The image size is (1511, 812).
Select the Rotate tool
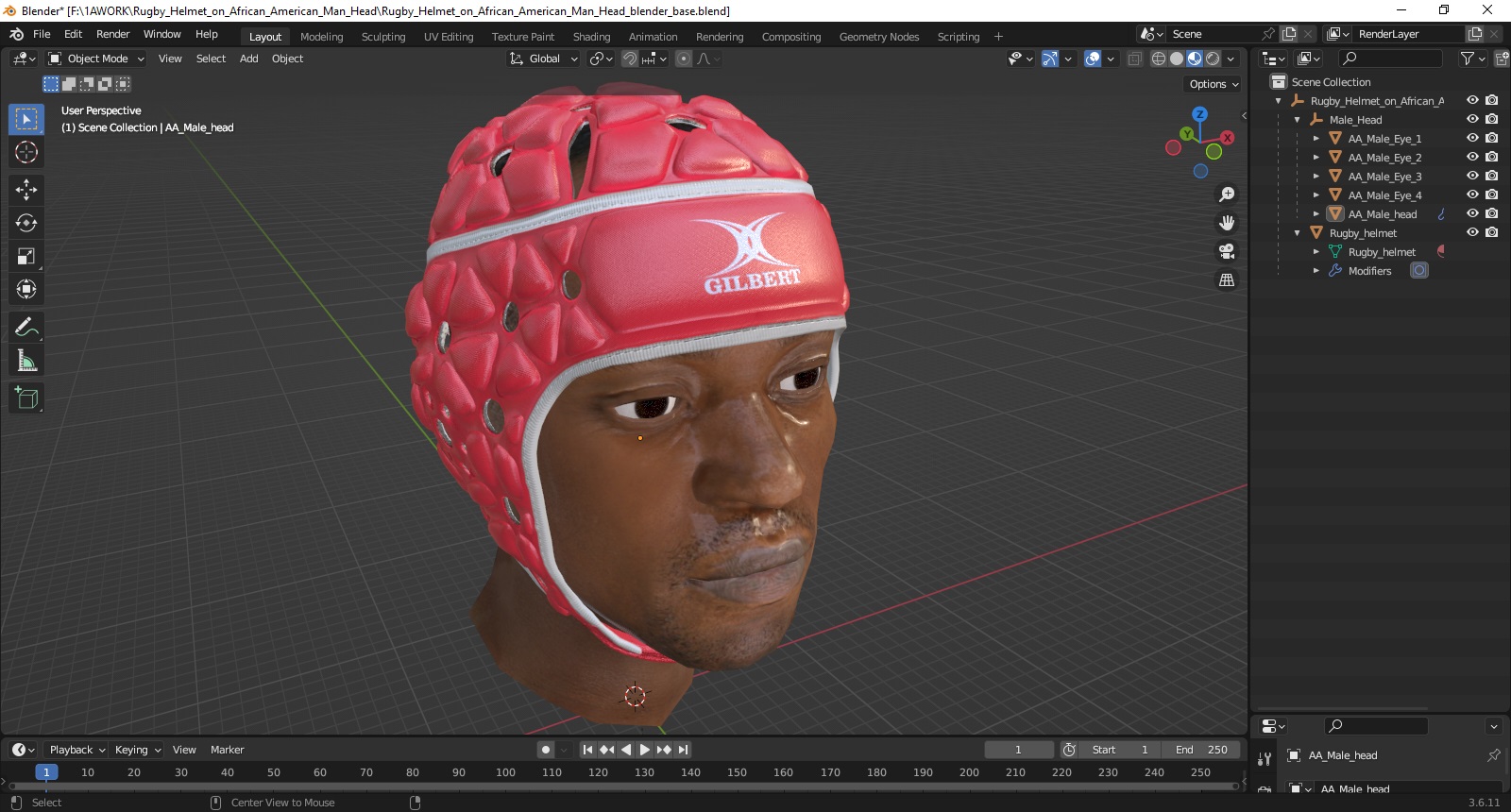click(x=26, y=223)
